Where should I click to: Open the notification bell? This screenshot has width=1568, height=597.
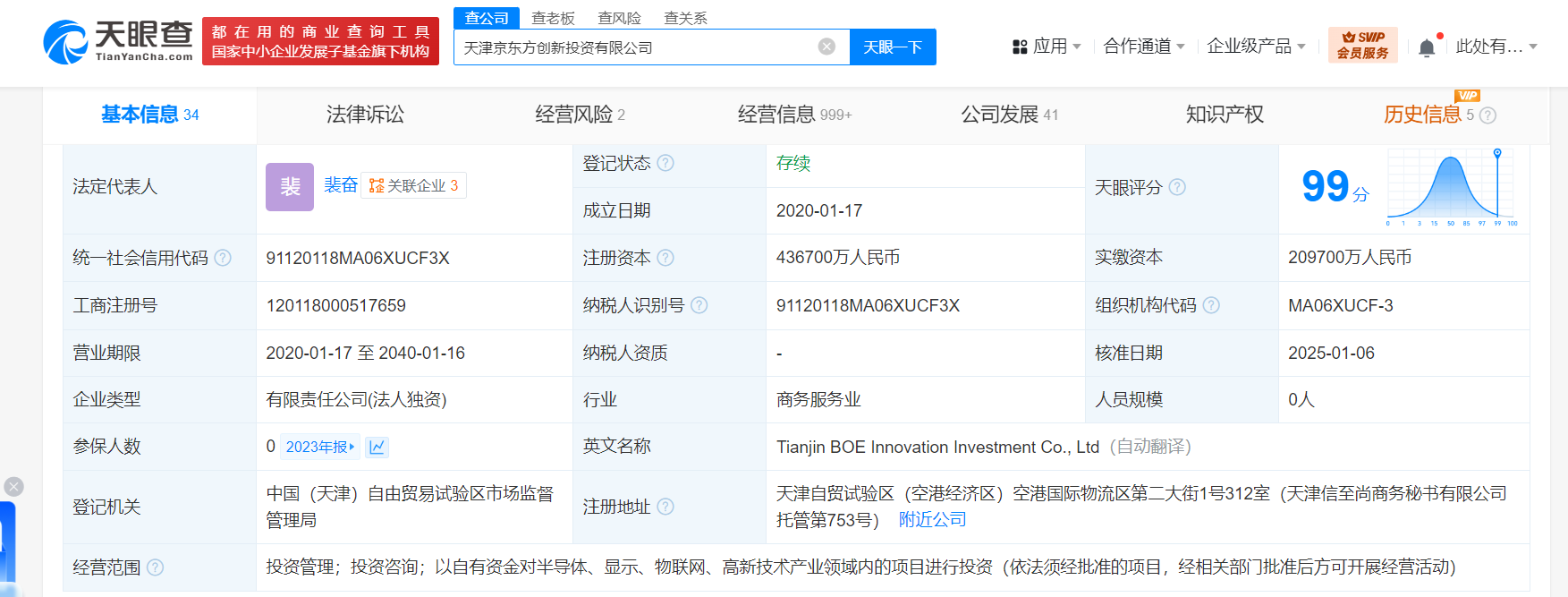click(1427, 47)
